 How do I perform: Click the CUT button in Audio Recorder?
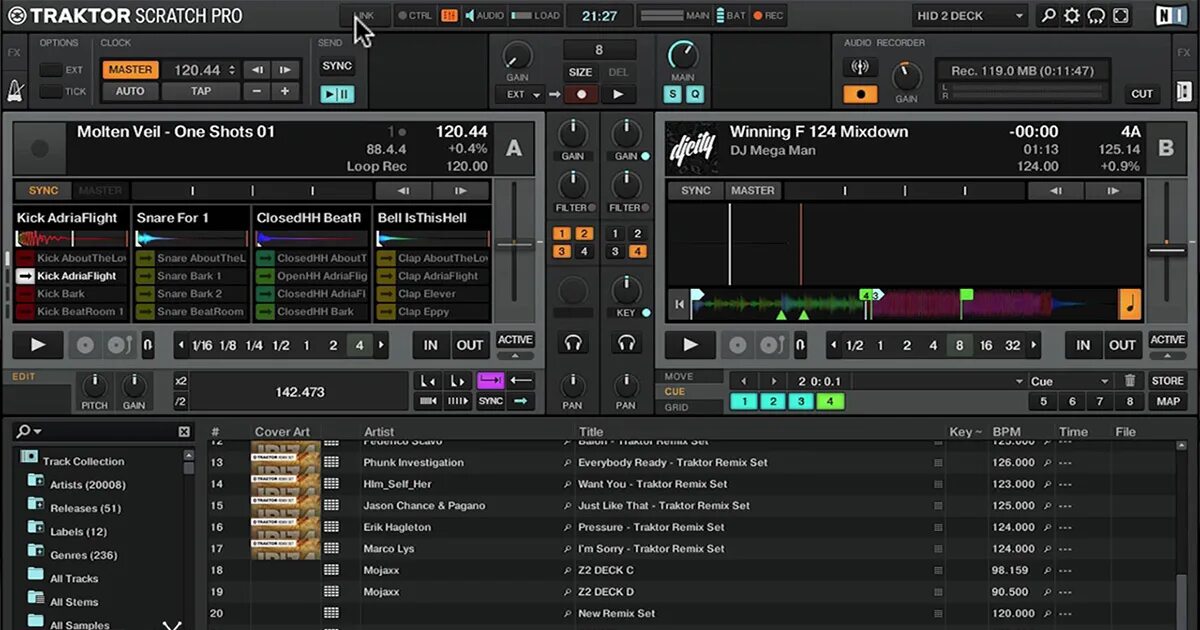1142,94
